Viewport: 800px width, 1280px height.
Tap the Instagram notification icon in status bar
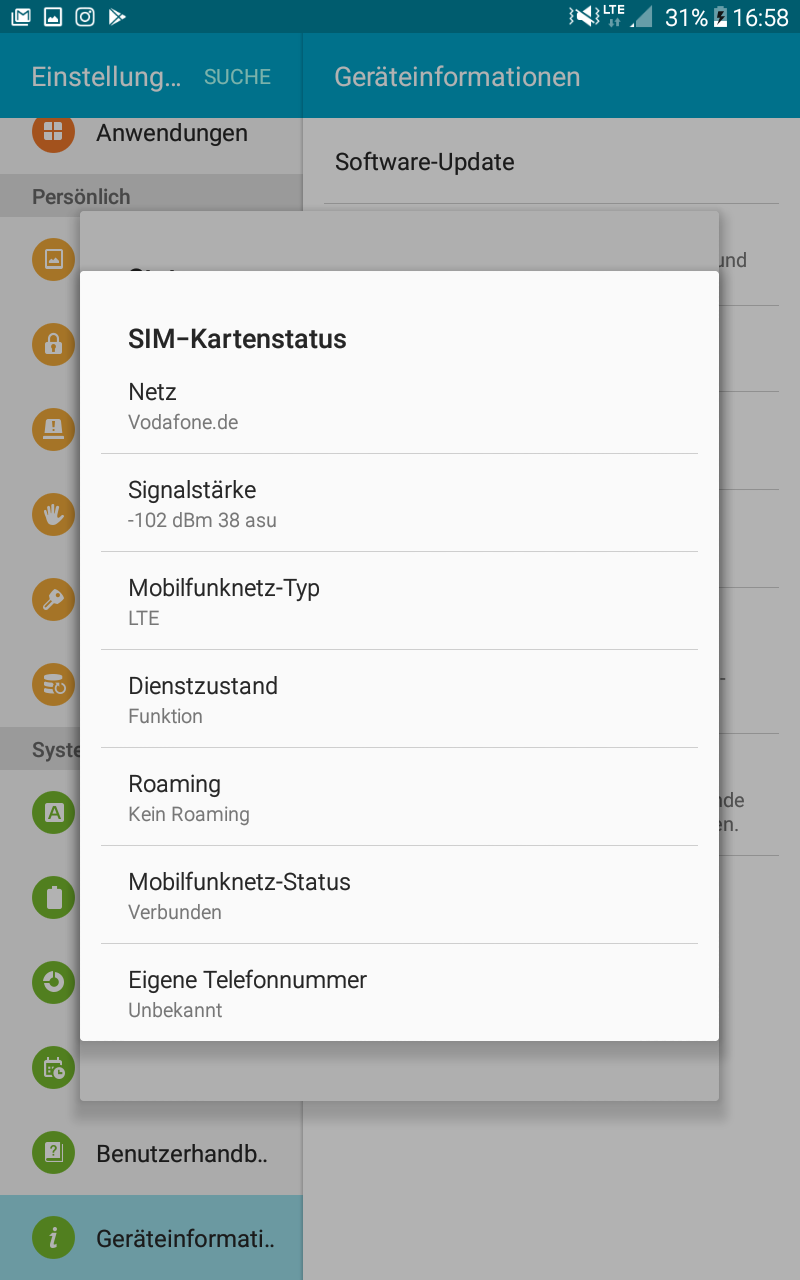tap(86, 16)
